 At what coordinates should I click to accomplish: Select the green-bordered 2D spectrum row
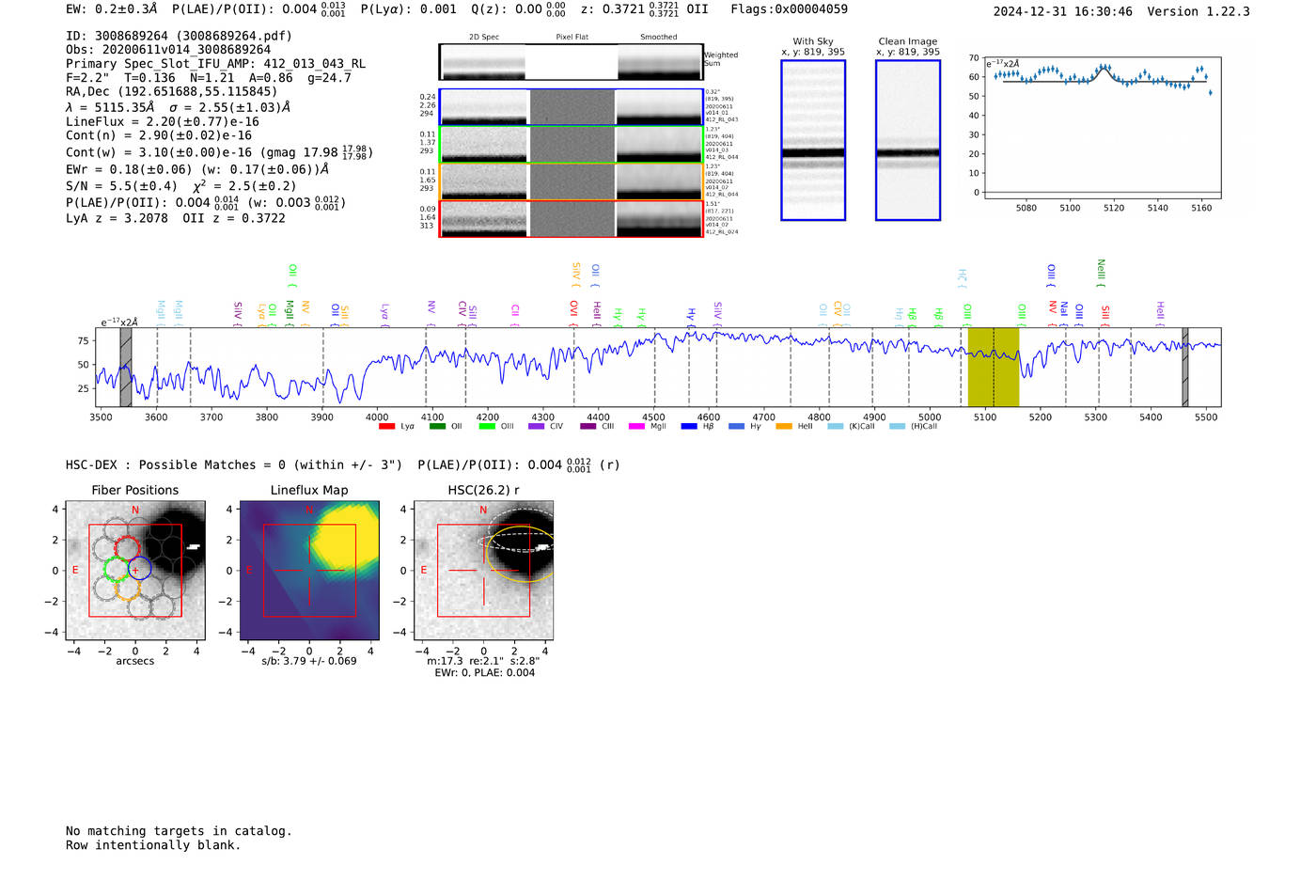(x=572, y=144)
